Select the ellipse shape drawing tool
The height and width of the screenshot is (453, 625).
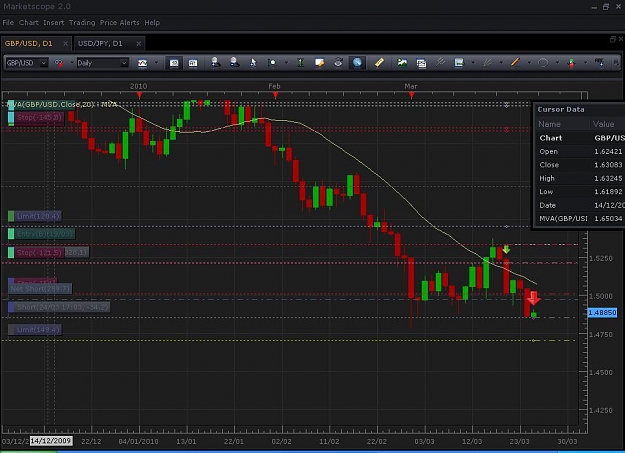coord(543,63)
